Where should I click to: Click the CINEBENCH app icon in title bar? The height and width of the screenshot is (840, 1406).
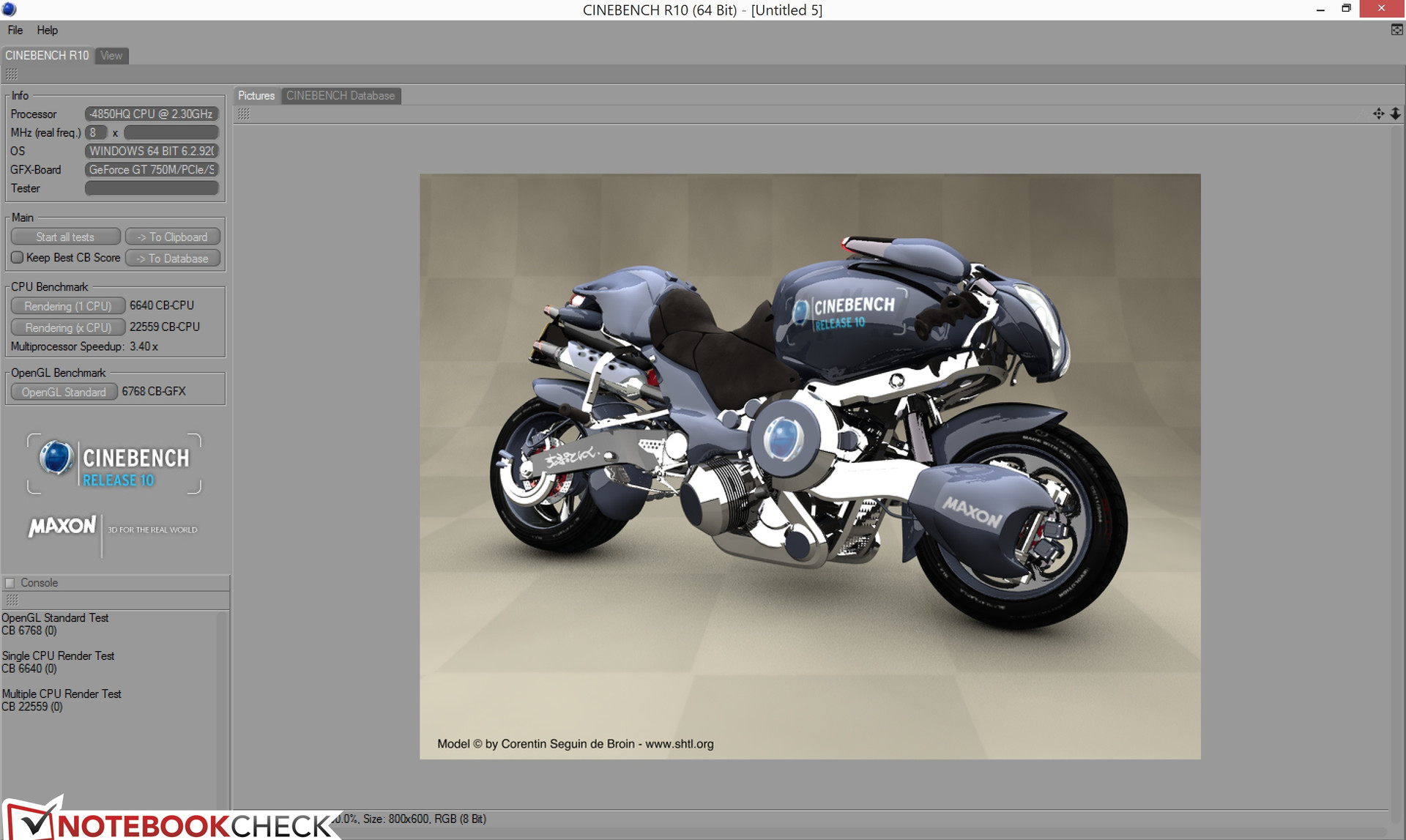point(9,10)
